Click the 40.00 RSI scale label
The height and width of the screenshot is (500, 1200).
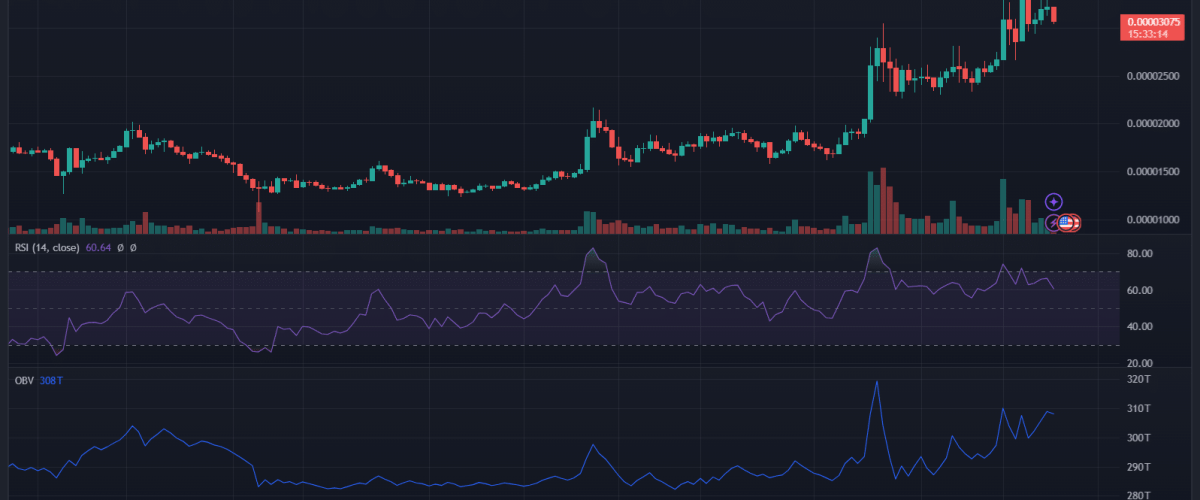[1139, 327]
